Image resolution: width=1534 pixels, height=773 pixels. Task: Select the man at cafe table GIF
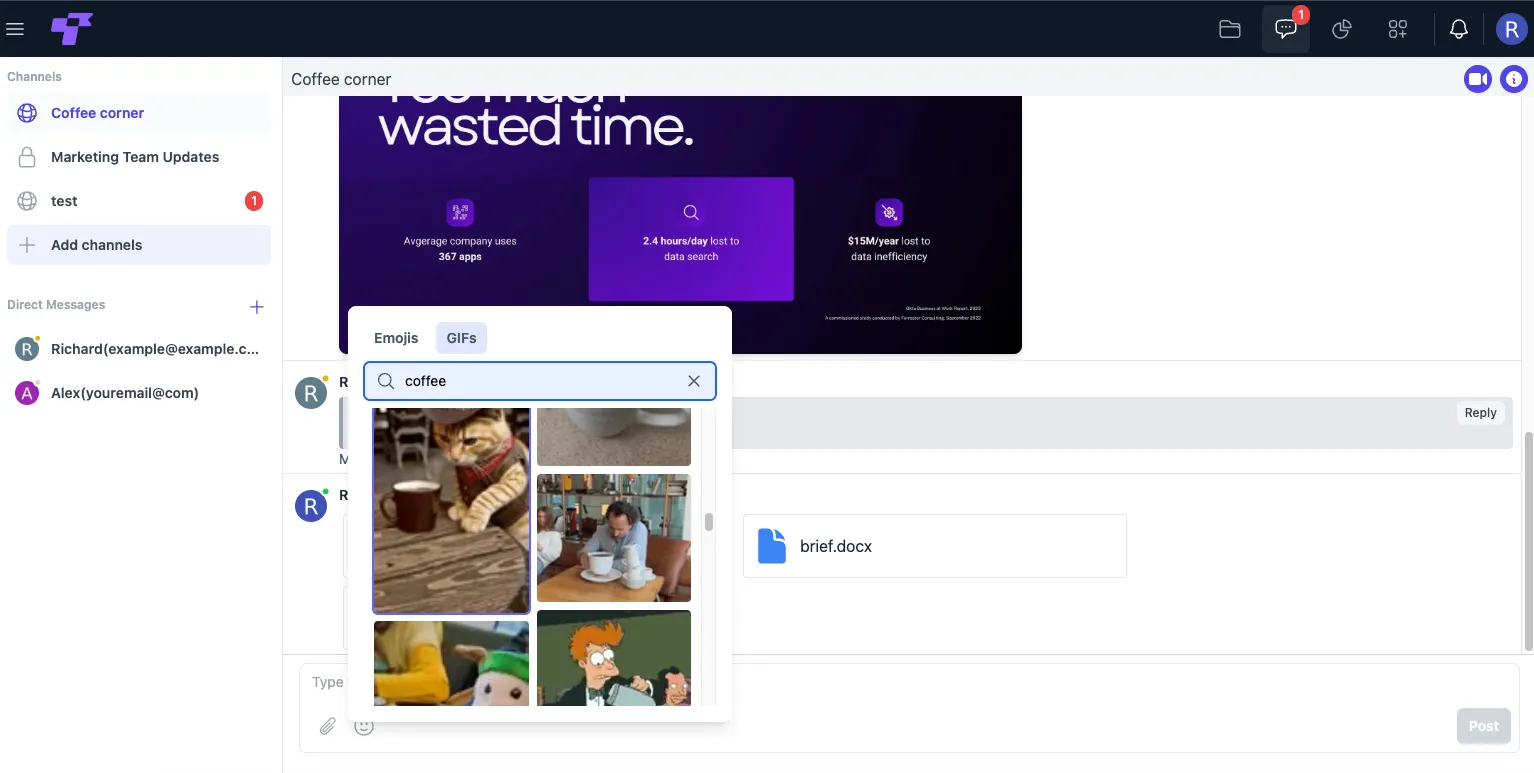(614, 538)
